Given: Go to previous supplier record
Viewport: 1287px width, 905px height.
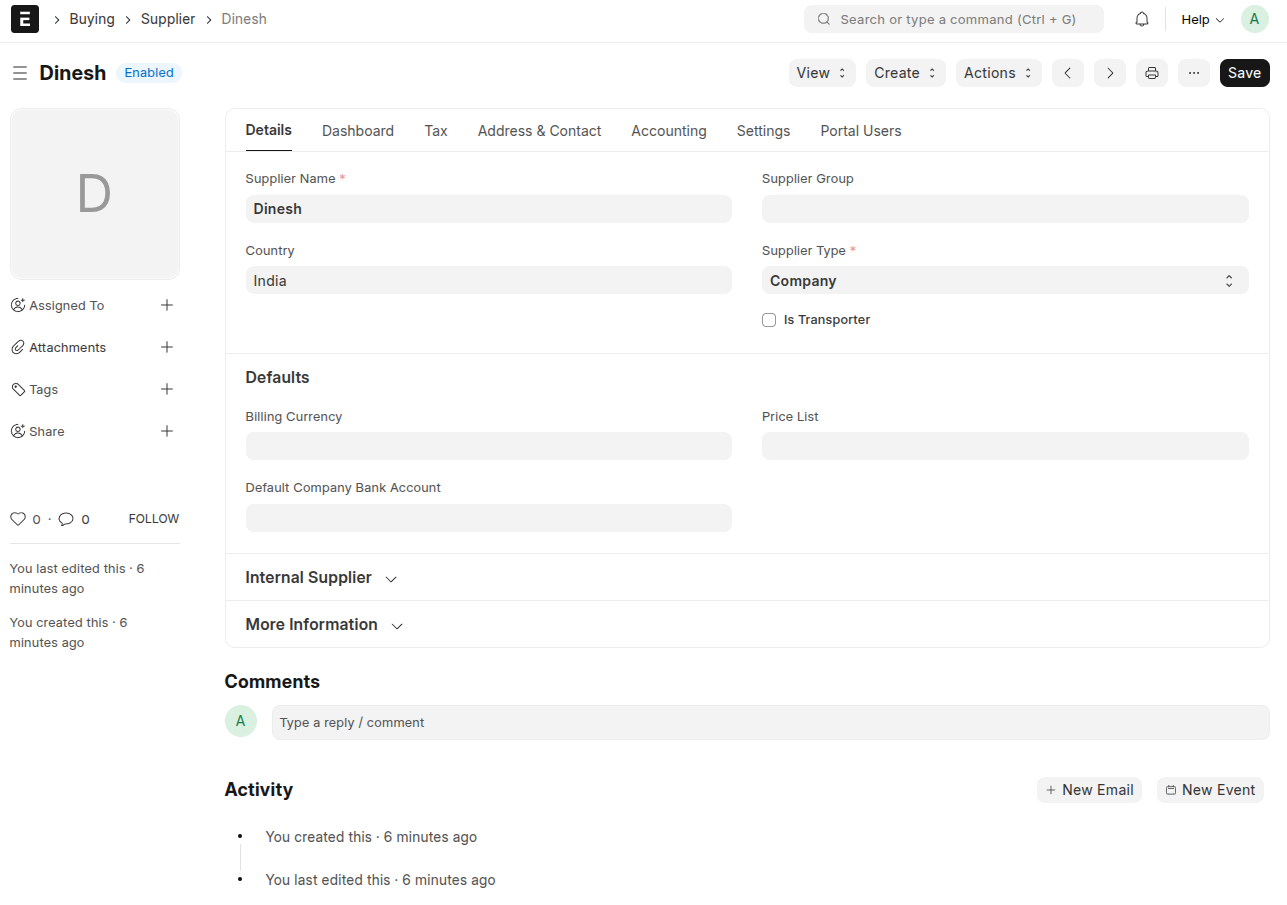Looking at the screenshot, I should click(1068, 73).
